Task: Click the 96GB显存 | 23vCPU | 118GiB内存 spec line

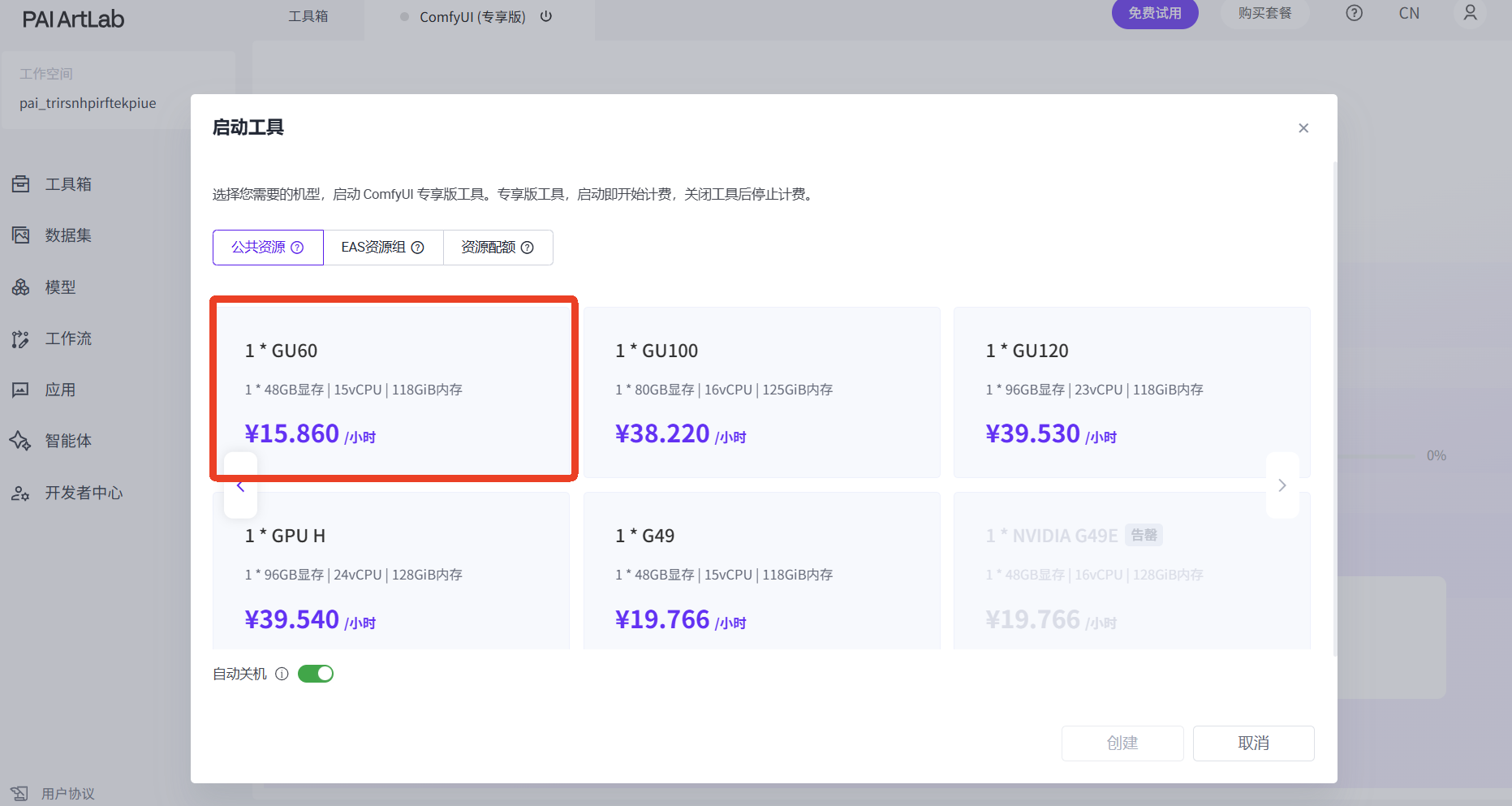Action: (1095, 390)
